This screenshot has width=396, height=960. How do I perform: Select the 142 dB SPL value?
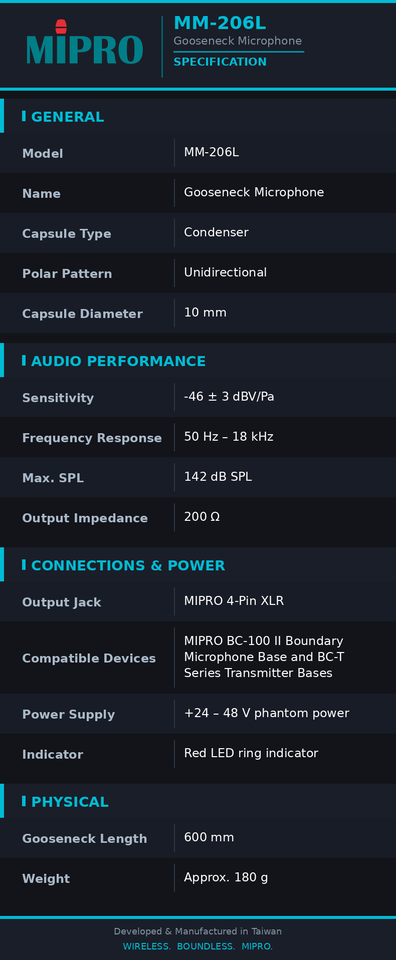[218, 477]
